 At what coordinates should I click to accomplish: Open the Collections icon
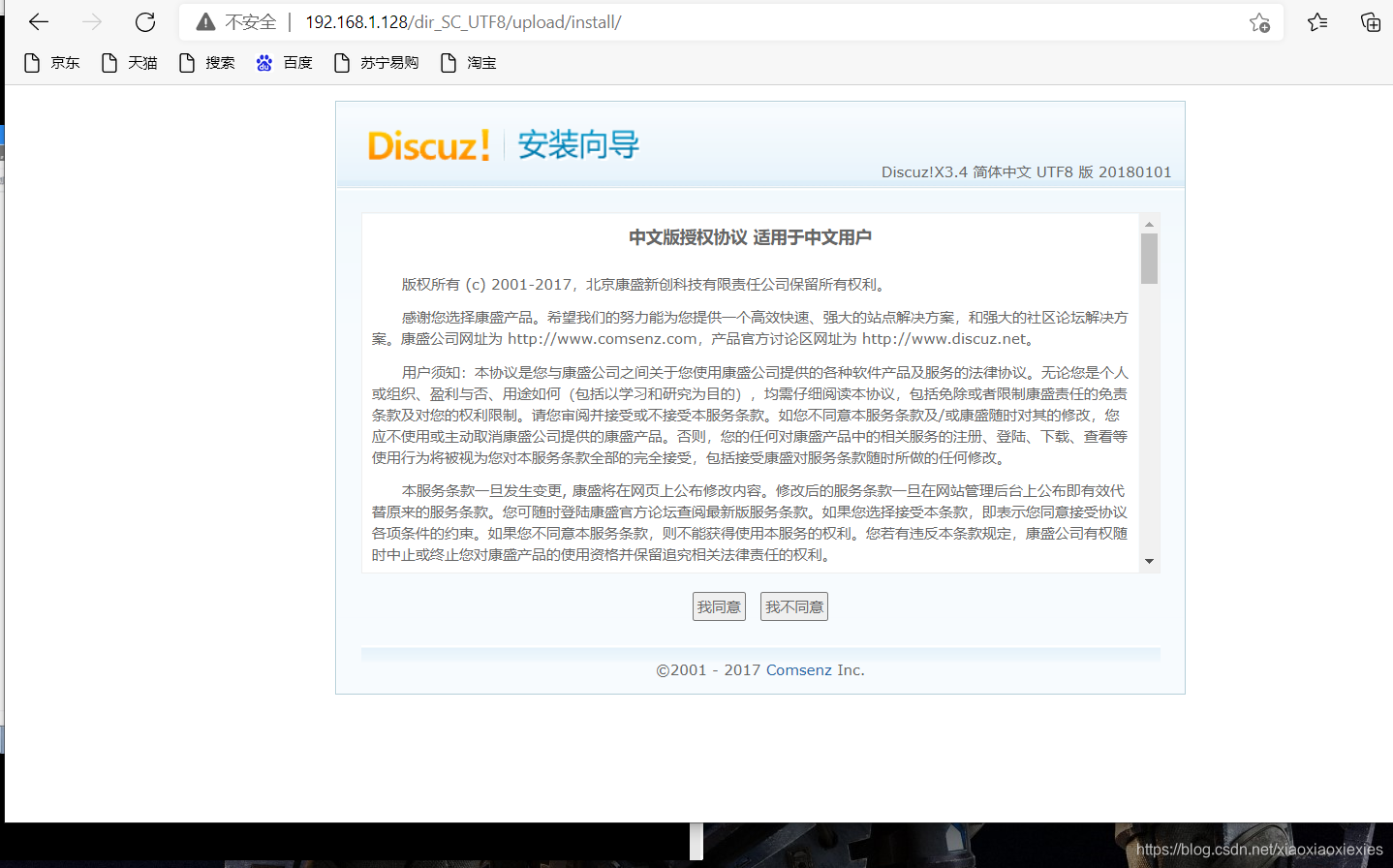1371,21
